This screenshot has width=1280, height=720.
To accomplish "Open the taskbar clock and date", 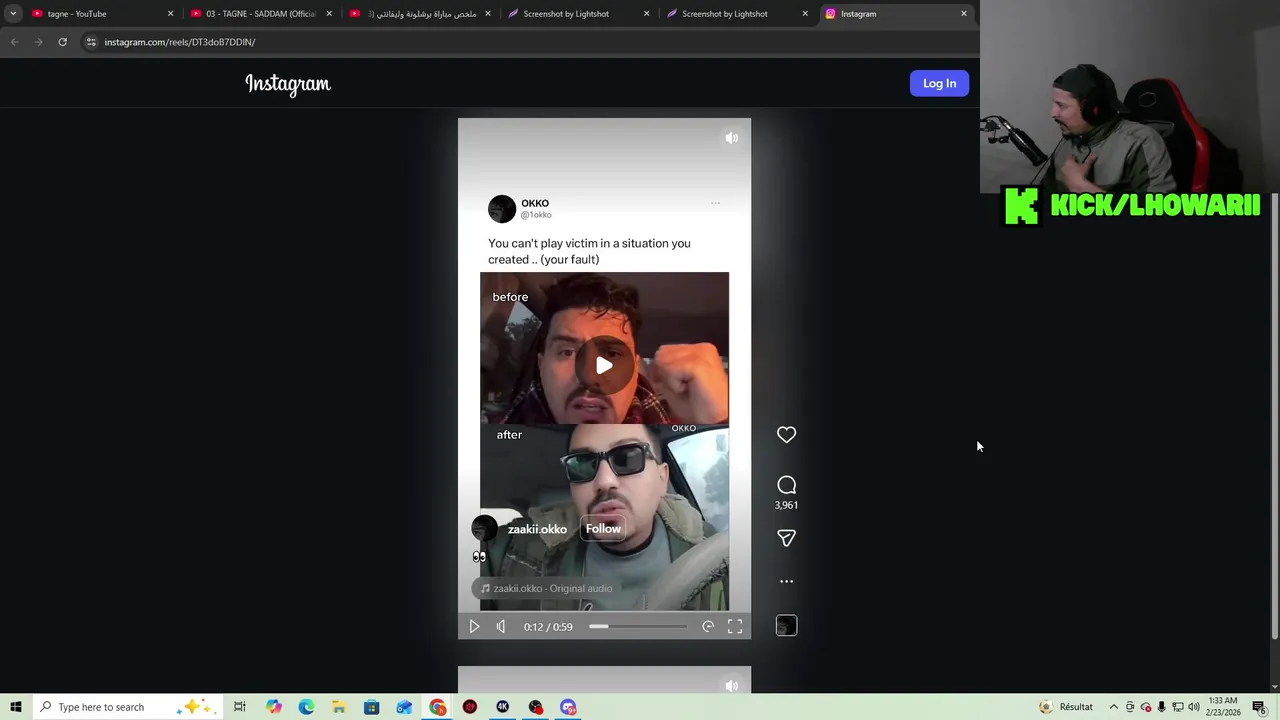I will (x=1223, y=707).
